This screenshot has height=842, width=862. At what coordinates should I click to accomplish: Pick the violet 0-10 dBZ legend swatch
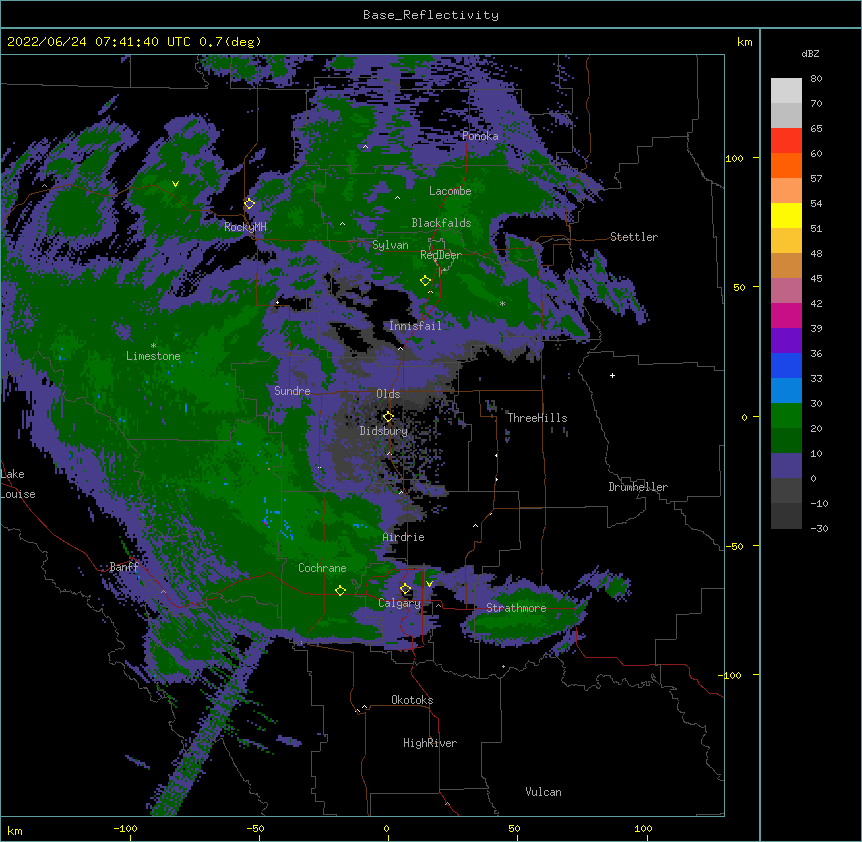(x=786, y=466)
